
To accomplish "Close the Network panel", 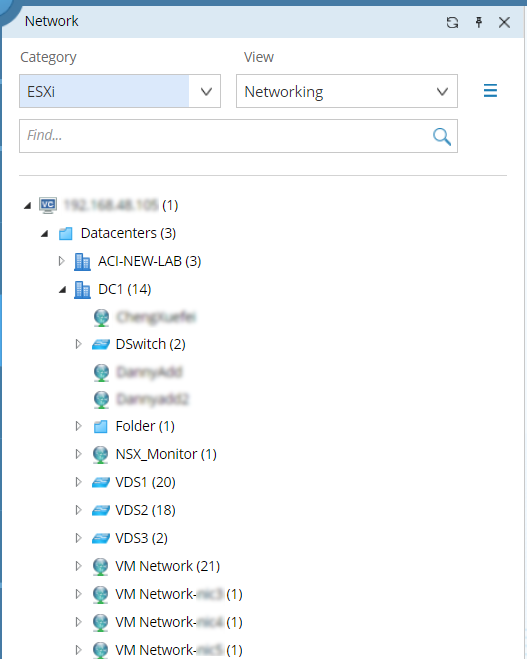I will (504, 22).
